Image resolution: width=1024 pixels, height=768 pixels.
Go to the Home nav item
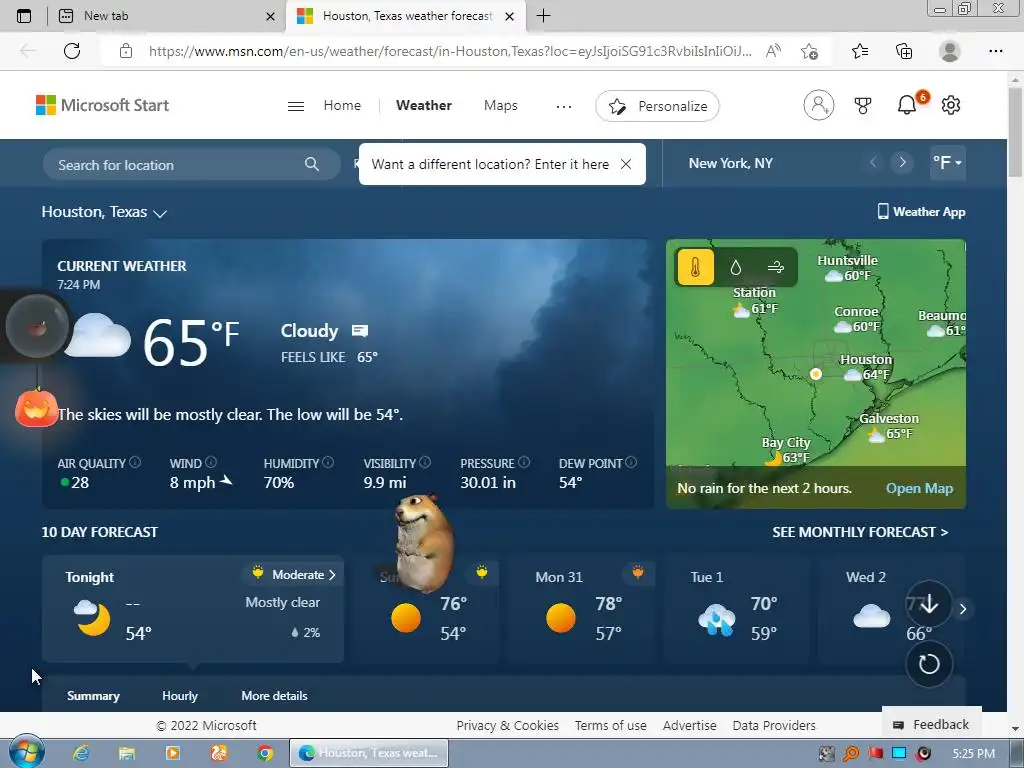point(342,105)
